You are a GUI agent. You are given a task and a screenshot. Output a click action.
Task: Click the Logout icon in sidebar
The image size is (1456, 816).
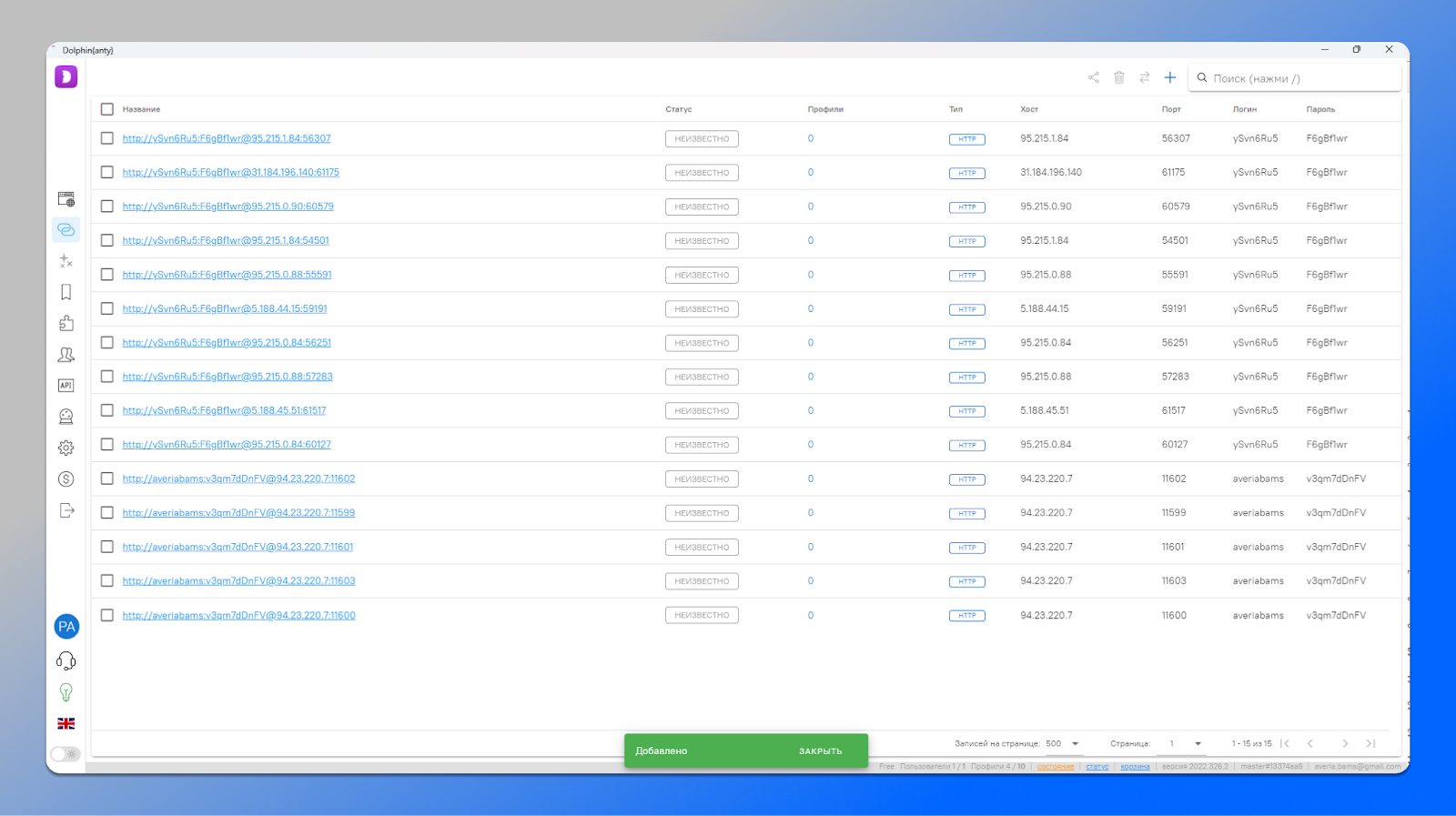(66, 510)
